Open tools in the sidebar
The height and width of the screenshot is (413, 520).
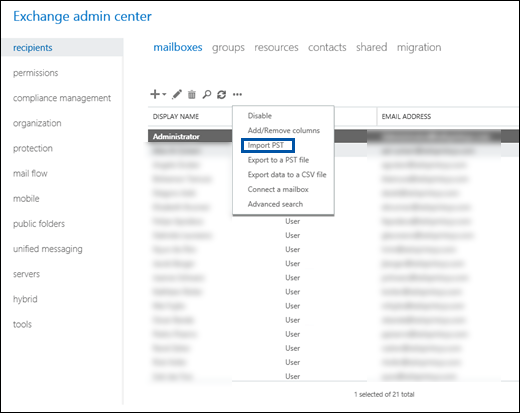click(22, 324)
